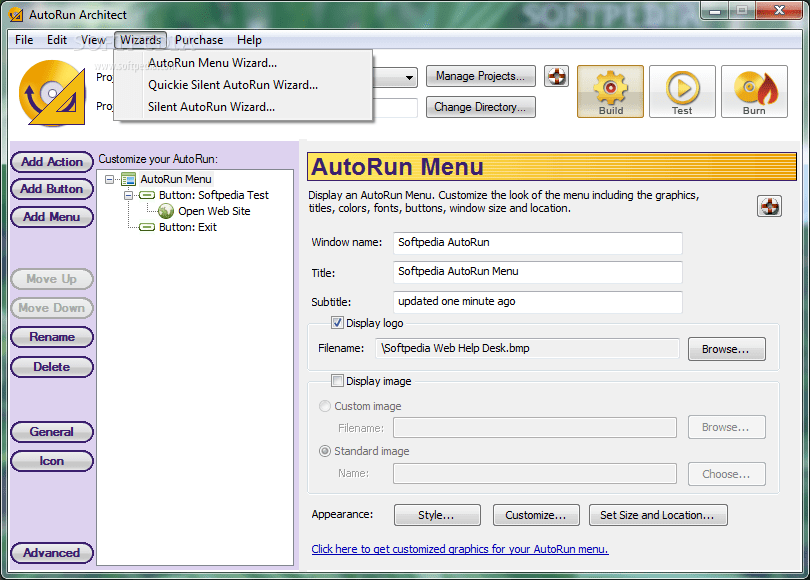This screenshot has height=580, width=810.
Task: Click Set Size and Location... button
Action: coord(658,515)
